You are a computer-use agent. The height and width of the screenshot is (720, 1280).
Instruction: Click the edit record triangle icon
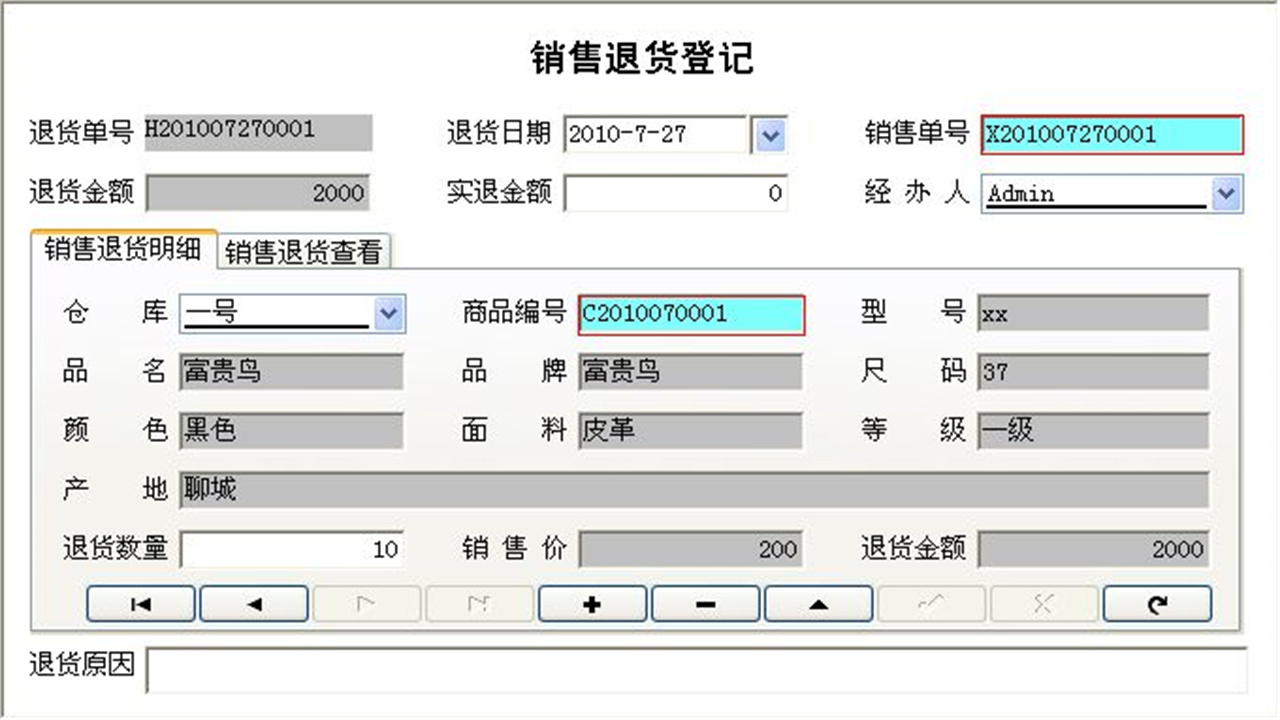[818, 603]
